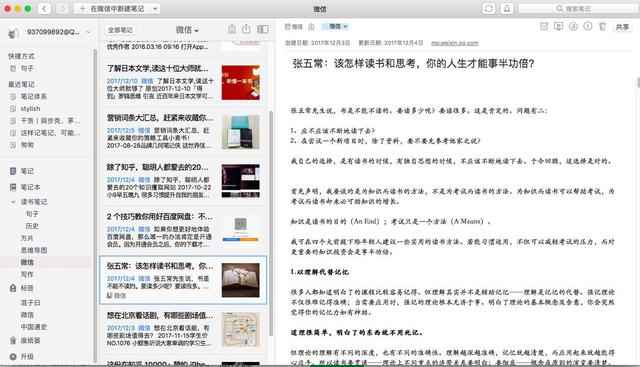Open note 了解日本文学,读这十位大师就...
Viewport: 640px width, 367px height.
(x=183, y=83)
